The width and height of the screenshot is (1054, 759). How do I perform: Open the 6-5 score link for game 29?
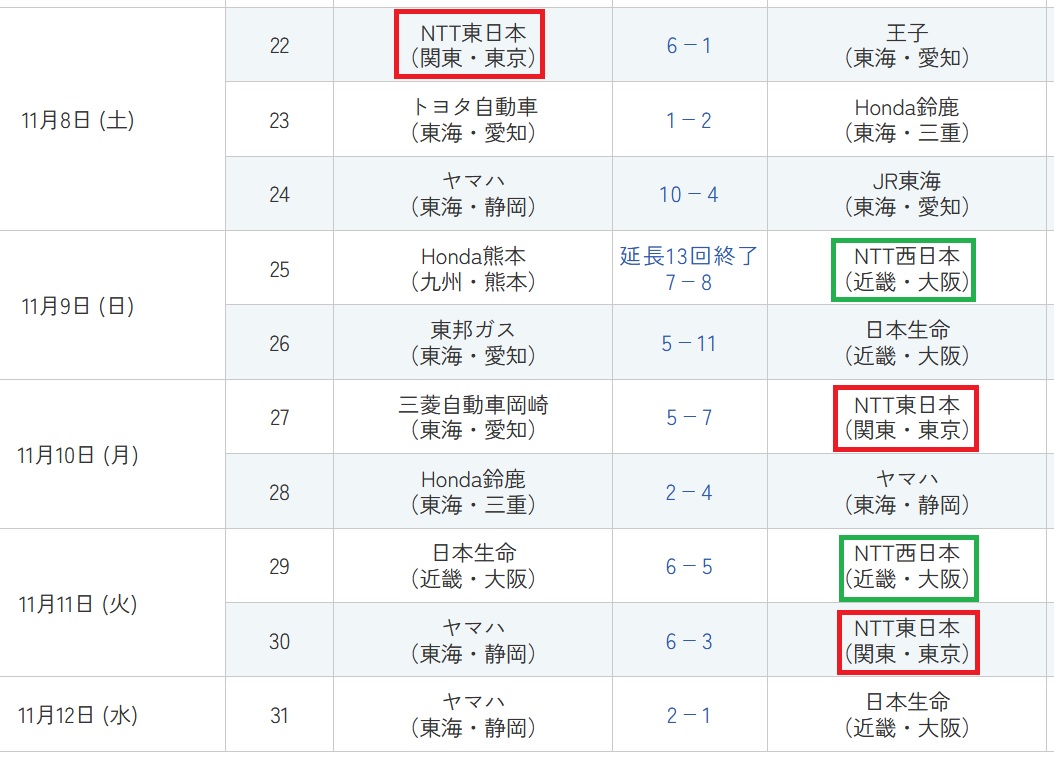688,567
